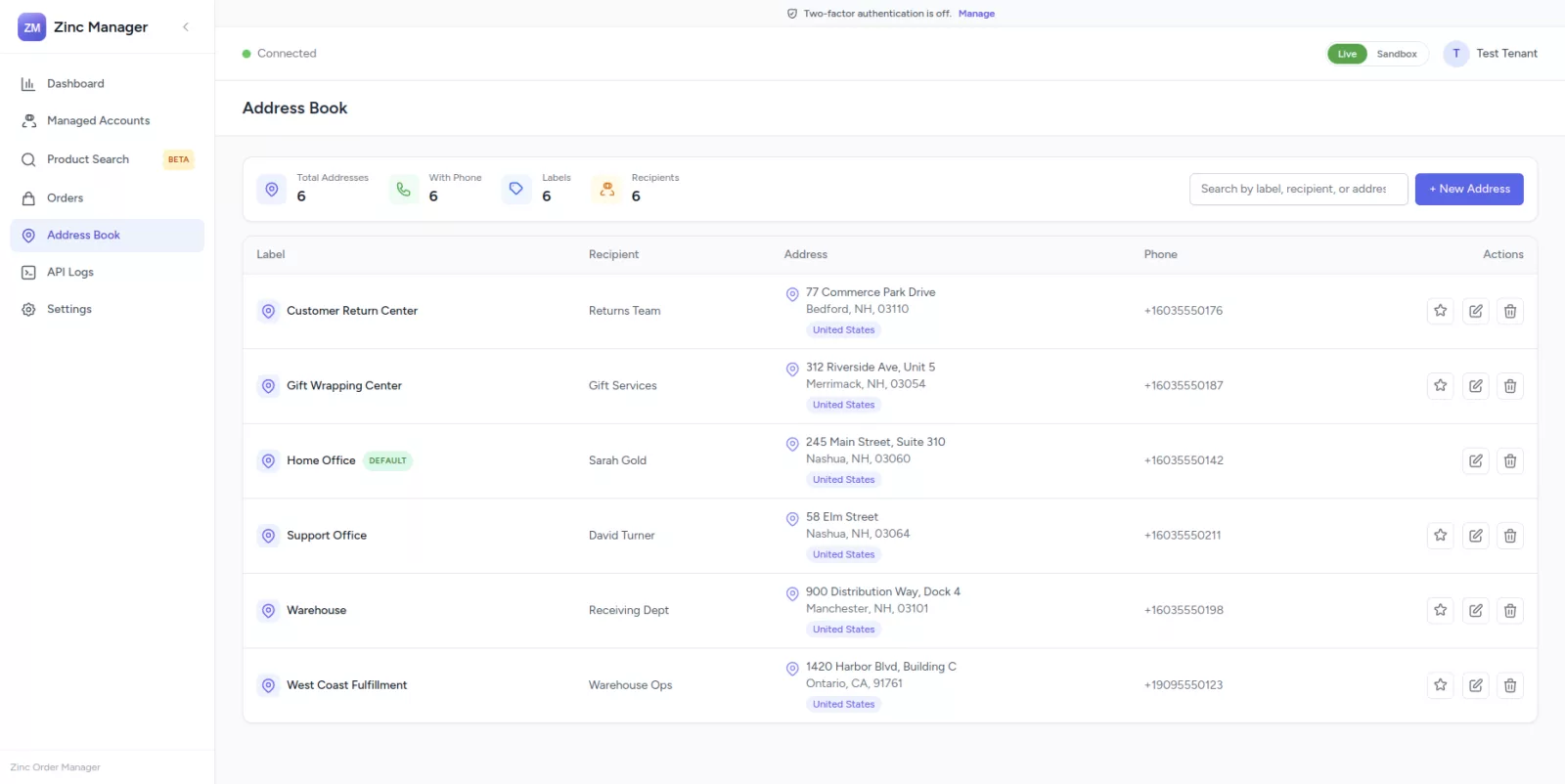Screen dimensions: 1565x784
Task: Edit the Customer Return Center address
Action: pyautogui.click(x=1475, y=311)
